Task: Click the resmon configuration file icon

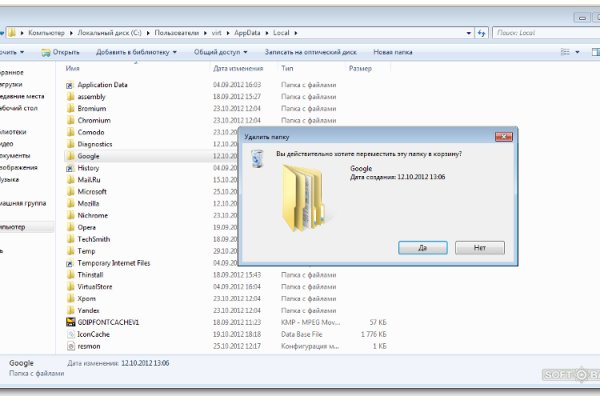Action: click(x=70, y=346)
